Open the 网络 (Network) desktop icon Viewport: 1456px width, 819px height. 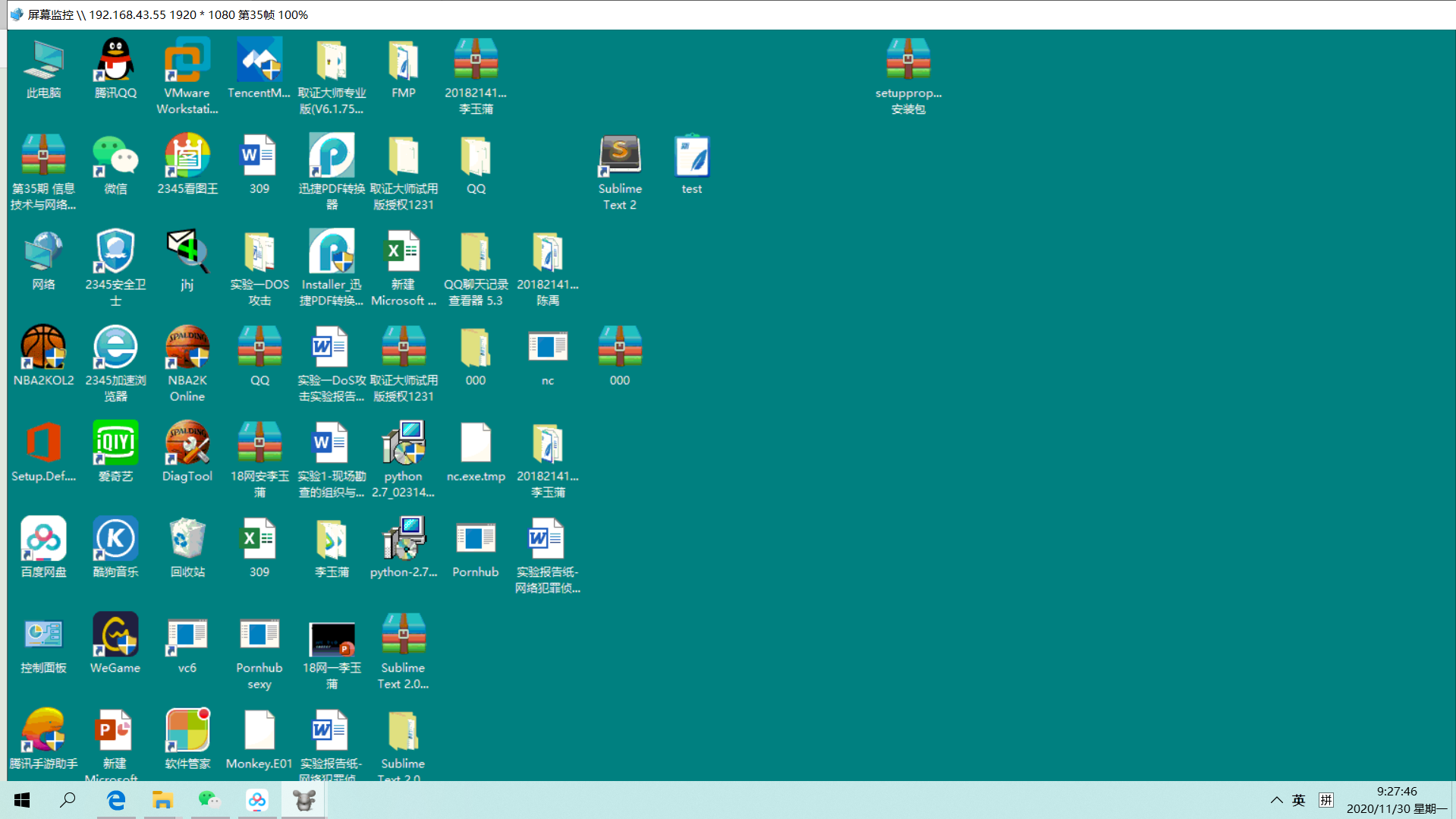click(43, 261)
